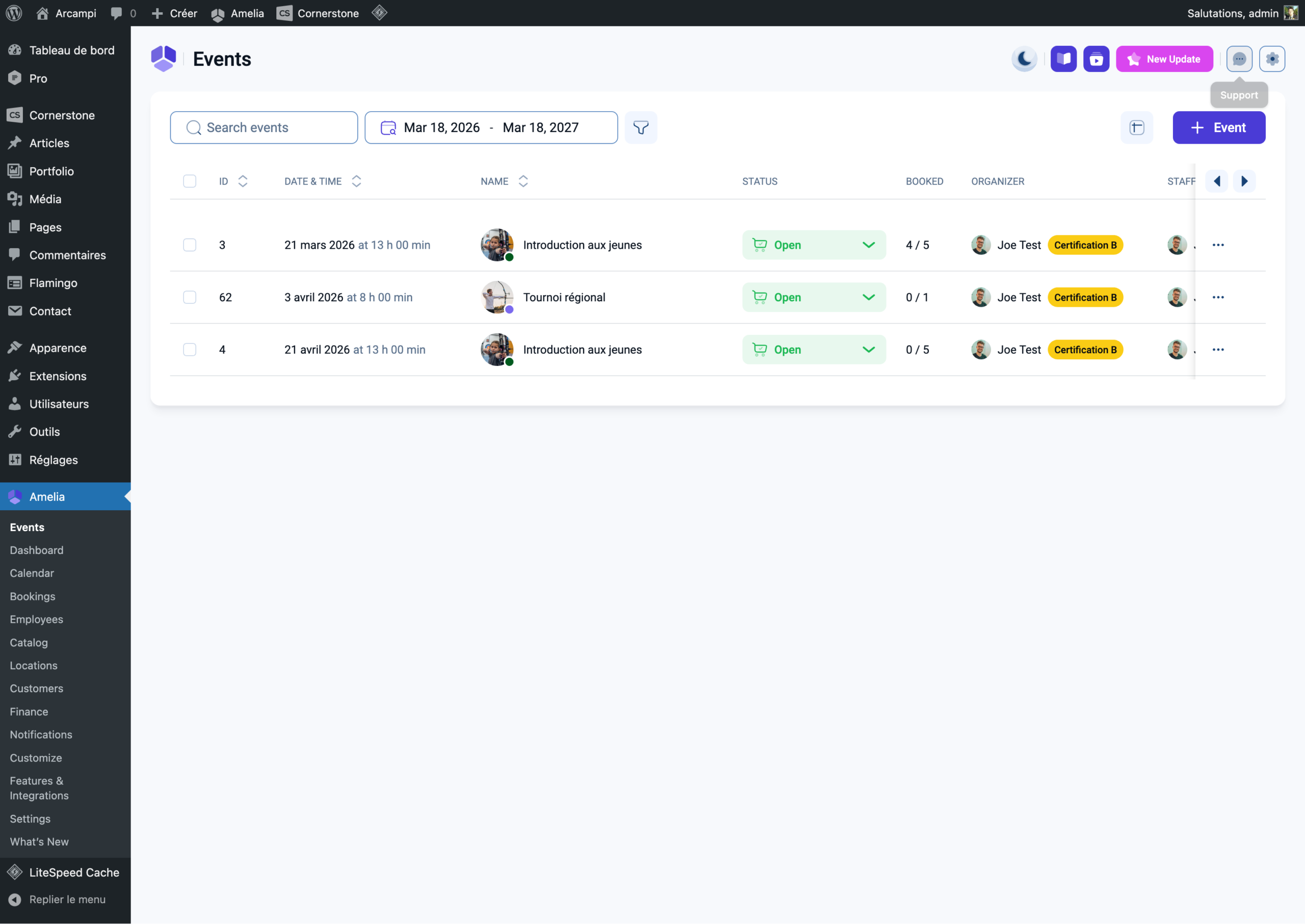Click the Support chat icon

point(1238,59)
